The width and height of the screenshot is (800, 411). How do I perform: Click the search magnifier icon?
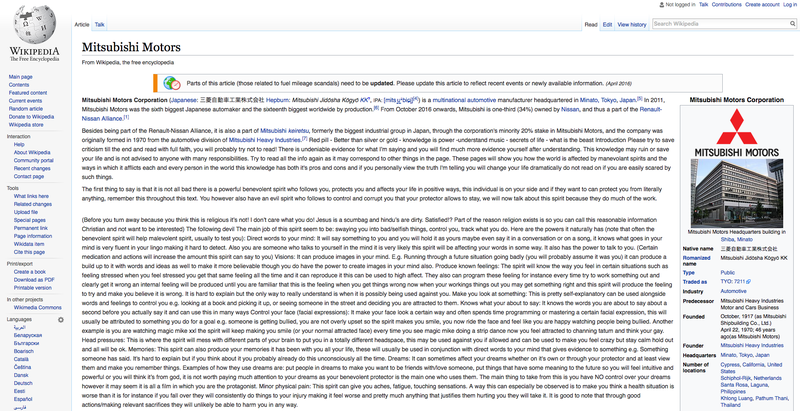click(x=792, y=23)
